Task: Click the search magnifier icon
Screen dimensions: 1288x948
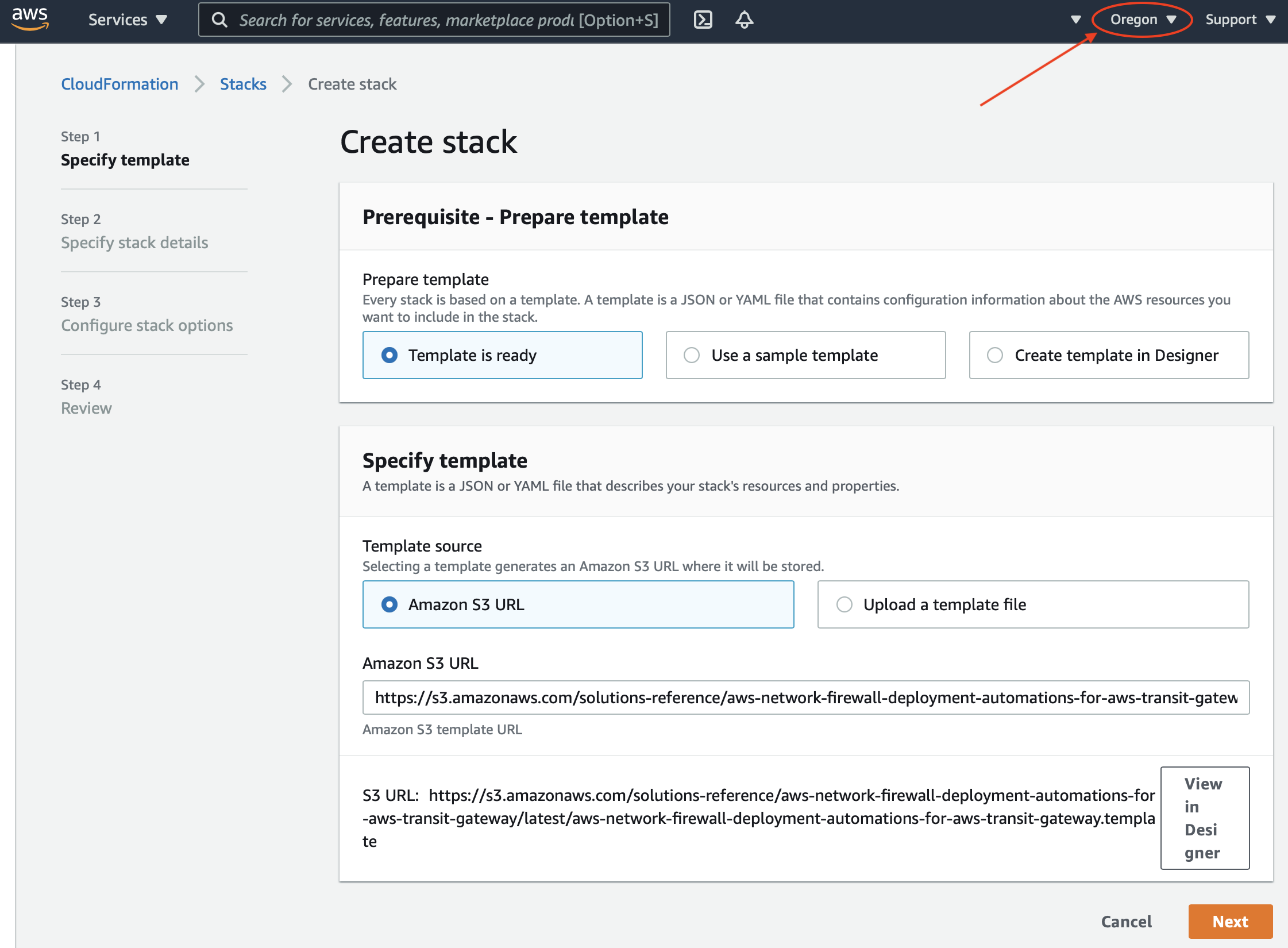Action: (x=219, y=20)
